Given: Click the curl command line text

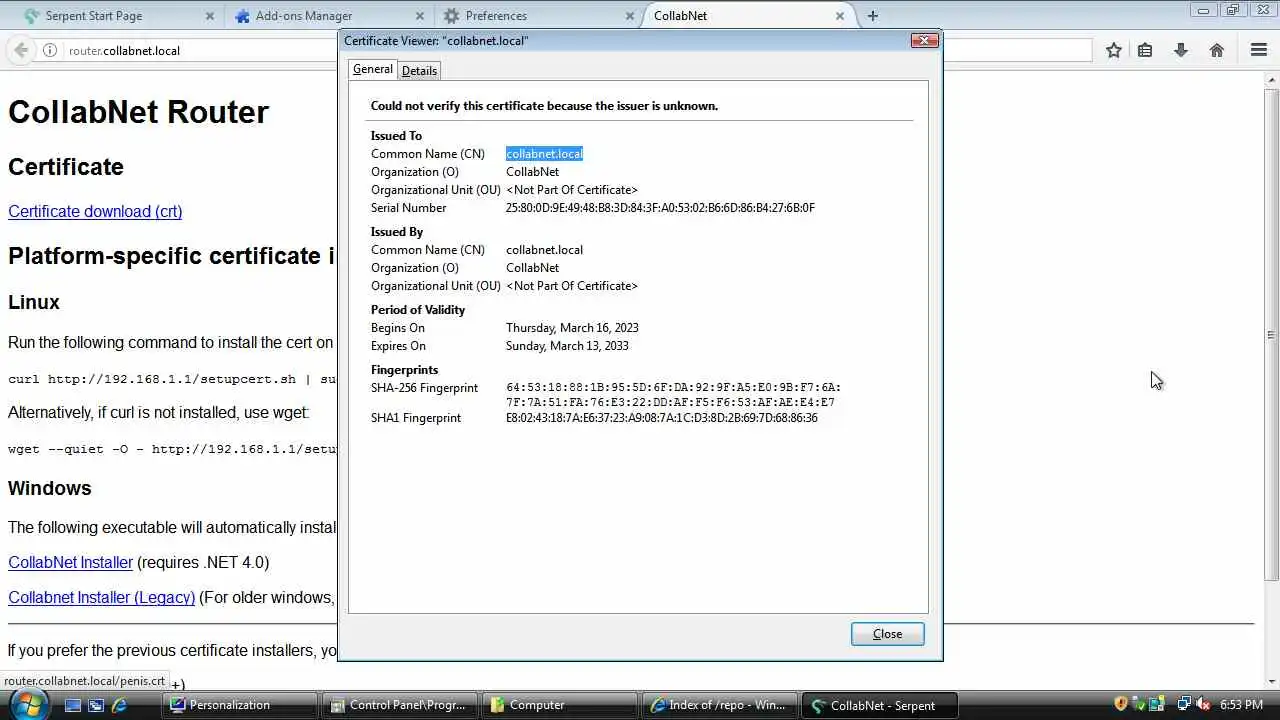Looking at the screenshot, I should (x=173, y=379).
